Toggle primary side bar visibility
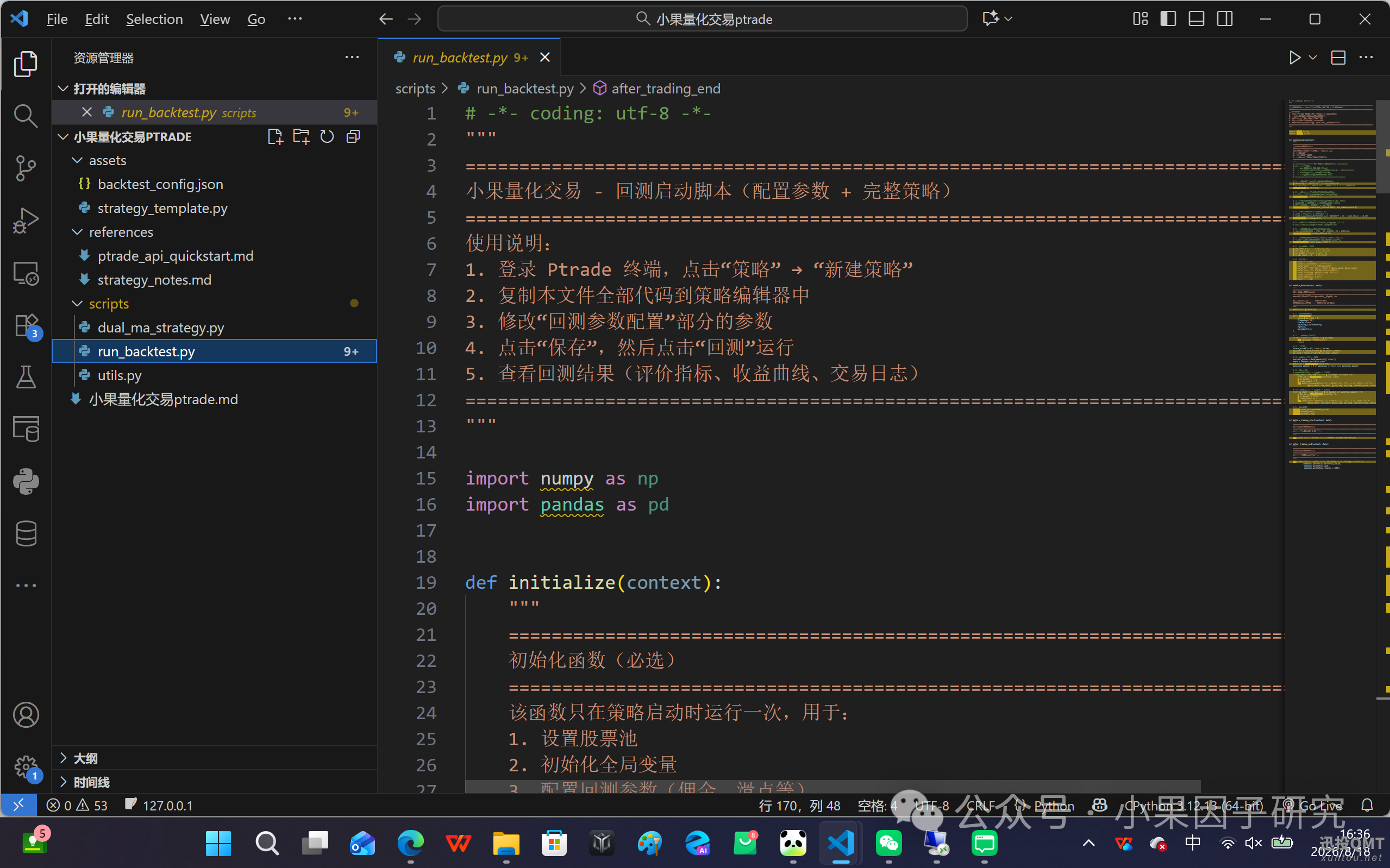 1168,19
